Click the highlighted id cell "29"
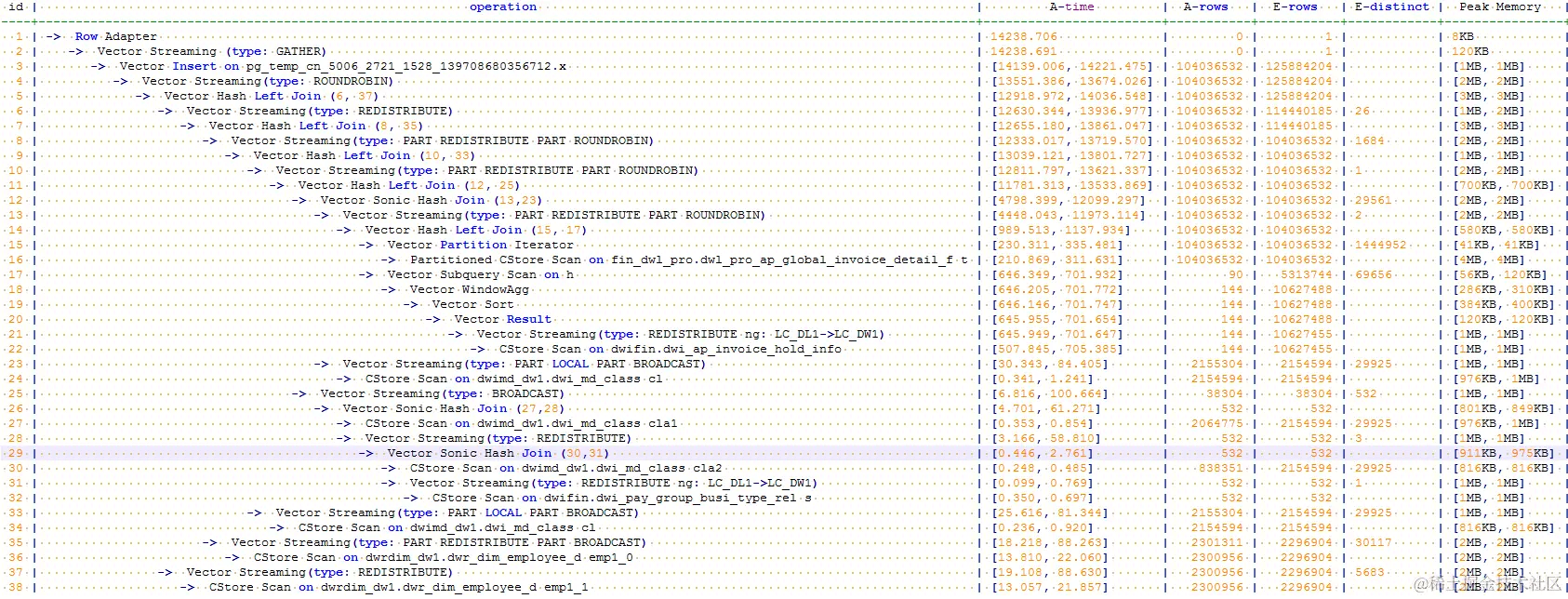 click(x=16, y=453)
